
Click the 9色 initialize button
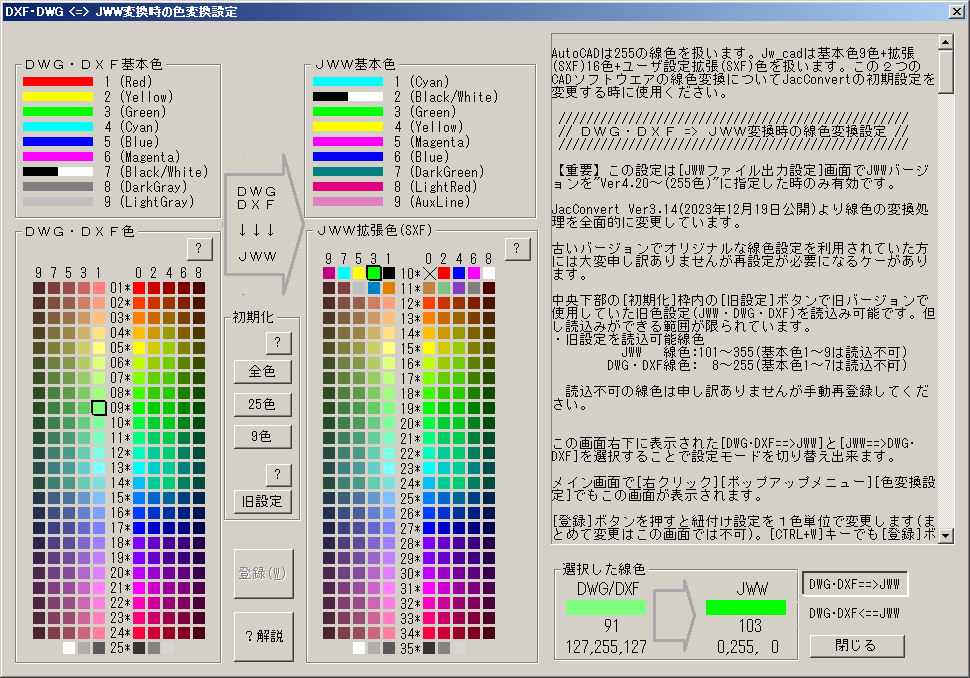coord(263,436)
